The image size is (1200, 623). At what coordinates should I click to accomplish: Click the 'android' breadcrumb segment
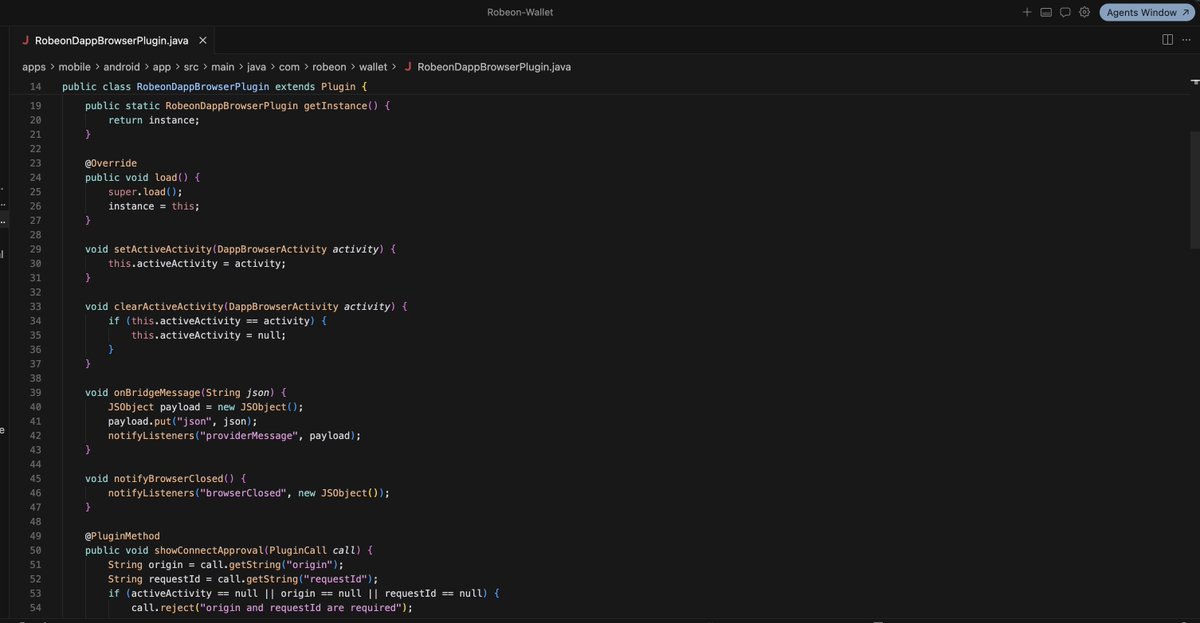(123, 67)
